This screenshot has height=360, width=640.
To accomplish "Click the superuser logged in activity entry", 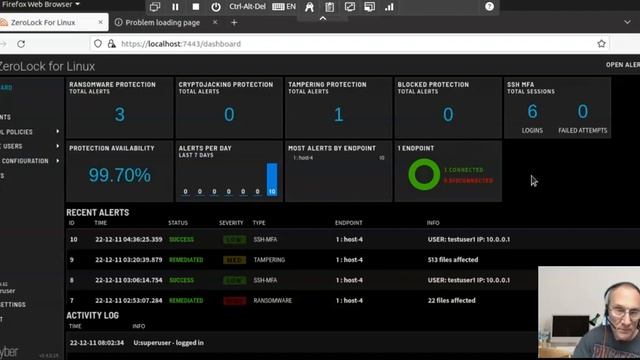I will pyautogui.click(x=302, y=343).
